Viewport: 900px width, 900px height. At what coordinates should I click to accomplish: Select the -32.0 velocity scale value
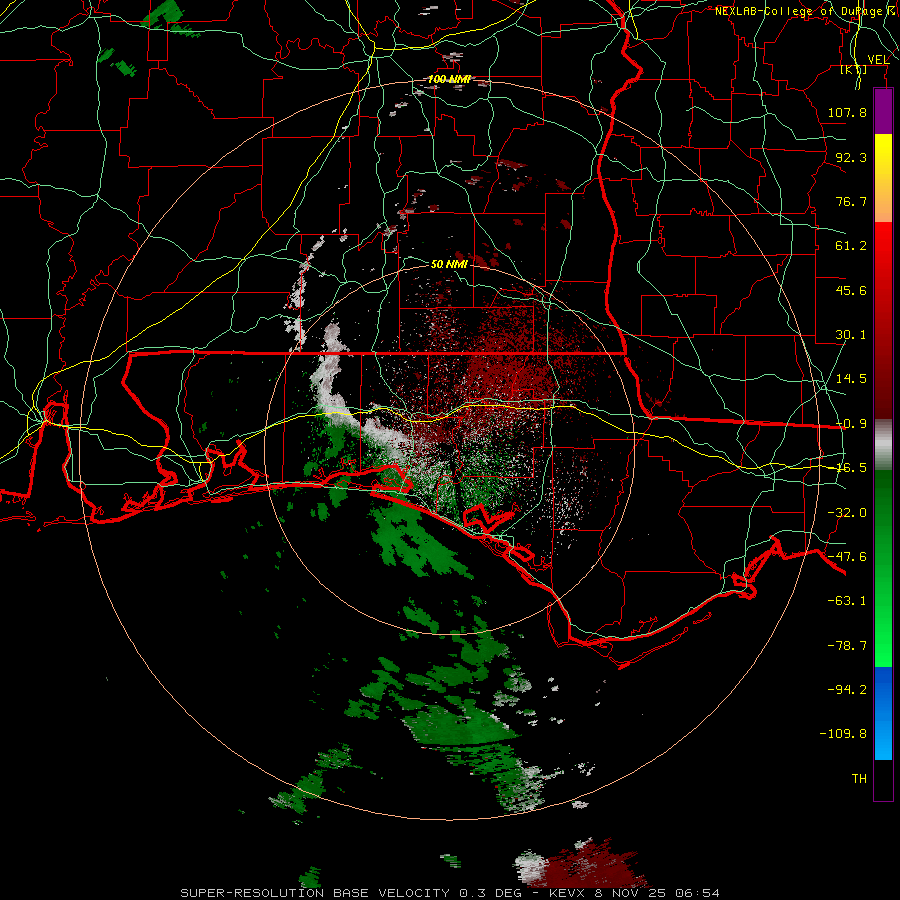coord(847,513)
